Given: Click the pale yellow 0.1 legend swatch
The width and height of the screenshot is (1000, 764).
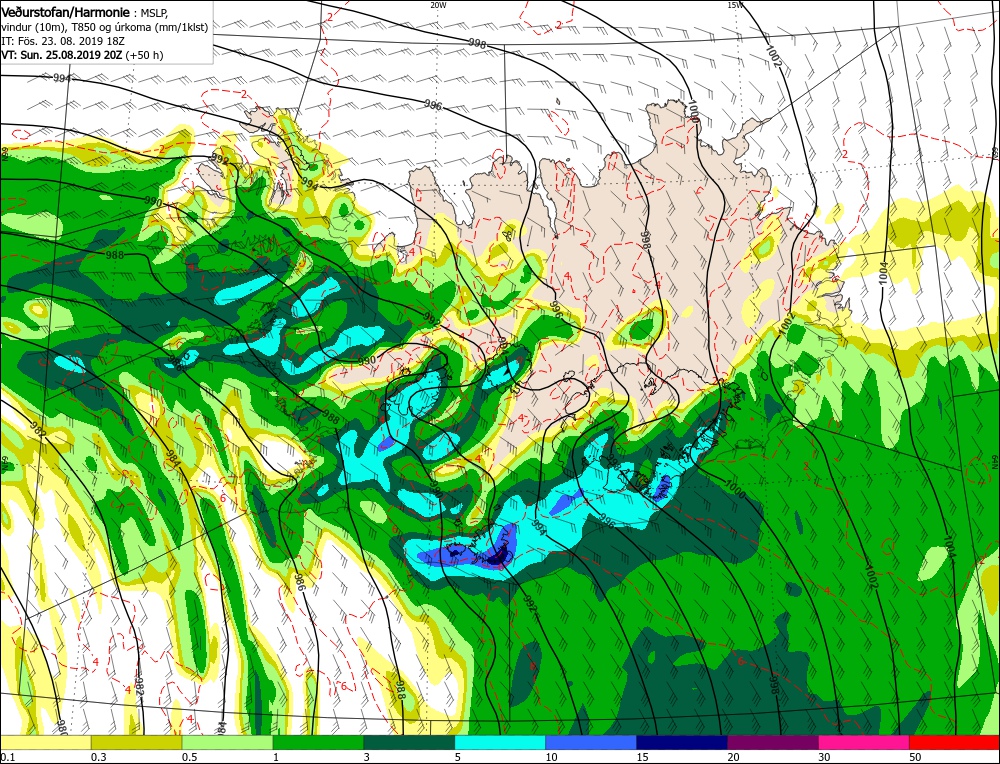Looking at the screenshot, I should [45, 742].
